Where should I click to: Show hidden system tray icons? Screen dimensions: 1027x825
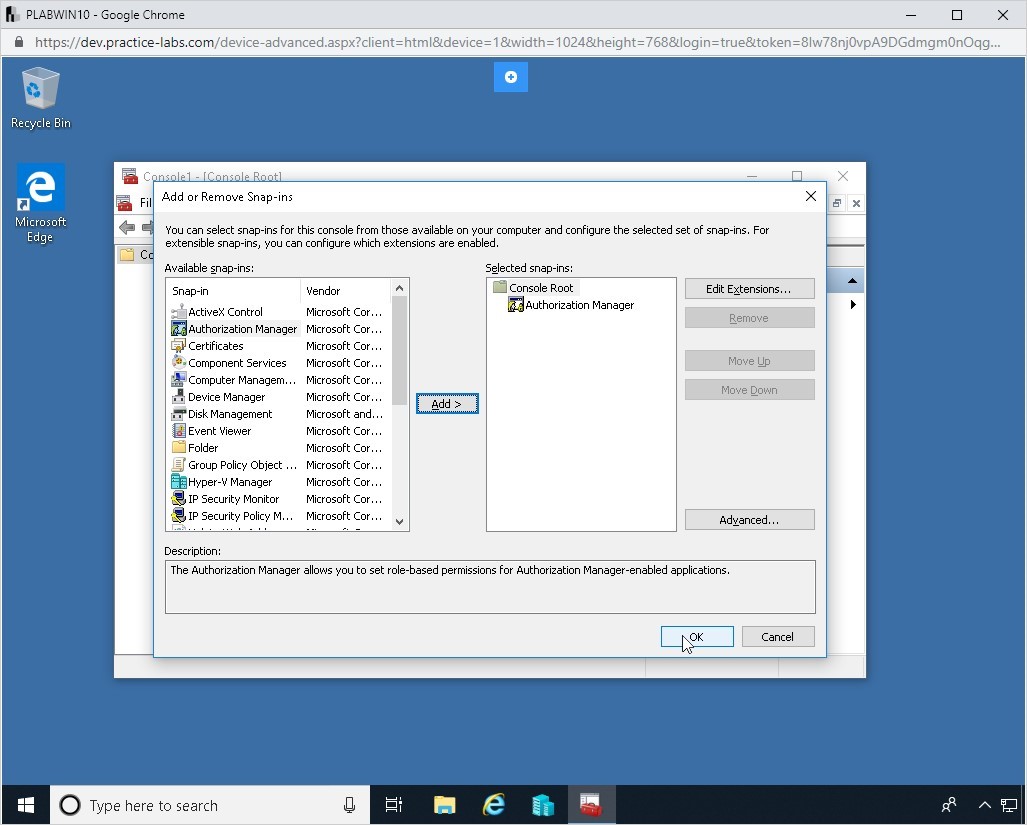[984, 805]
